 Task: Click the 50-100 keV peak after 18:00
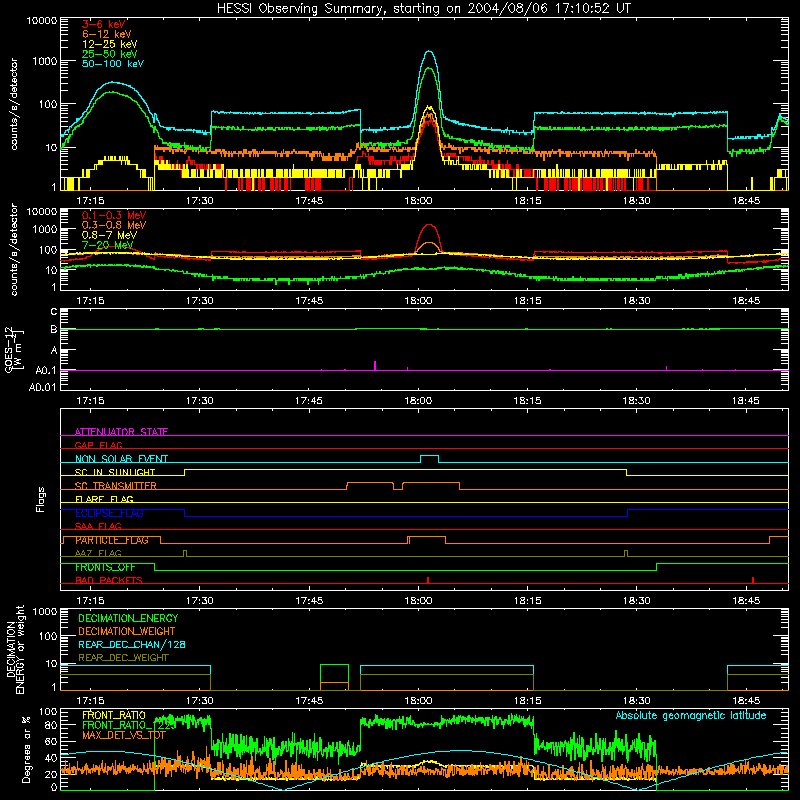pos(429,52)
